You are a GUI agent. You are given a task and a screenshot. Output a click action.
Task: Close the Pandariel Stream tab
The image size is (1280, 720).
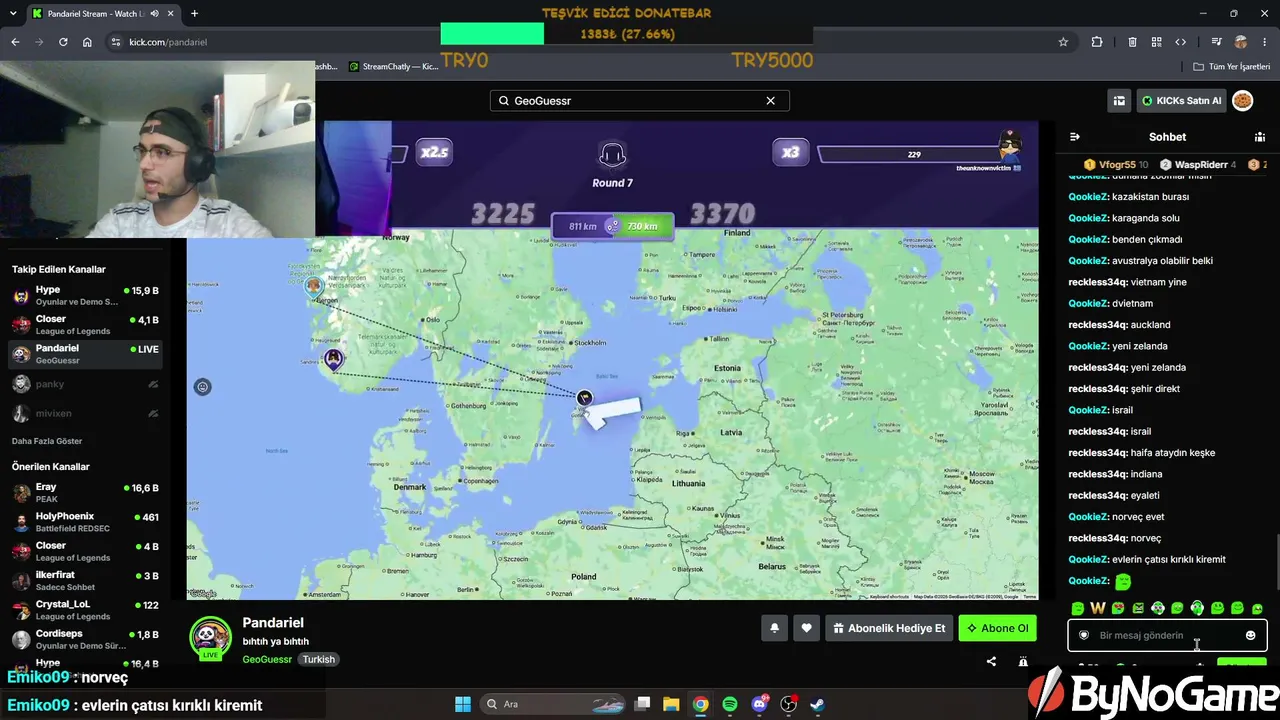pyautogui.click(x=171, y=14)
